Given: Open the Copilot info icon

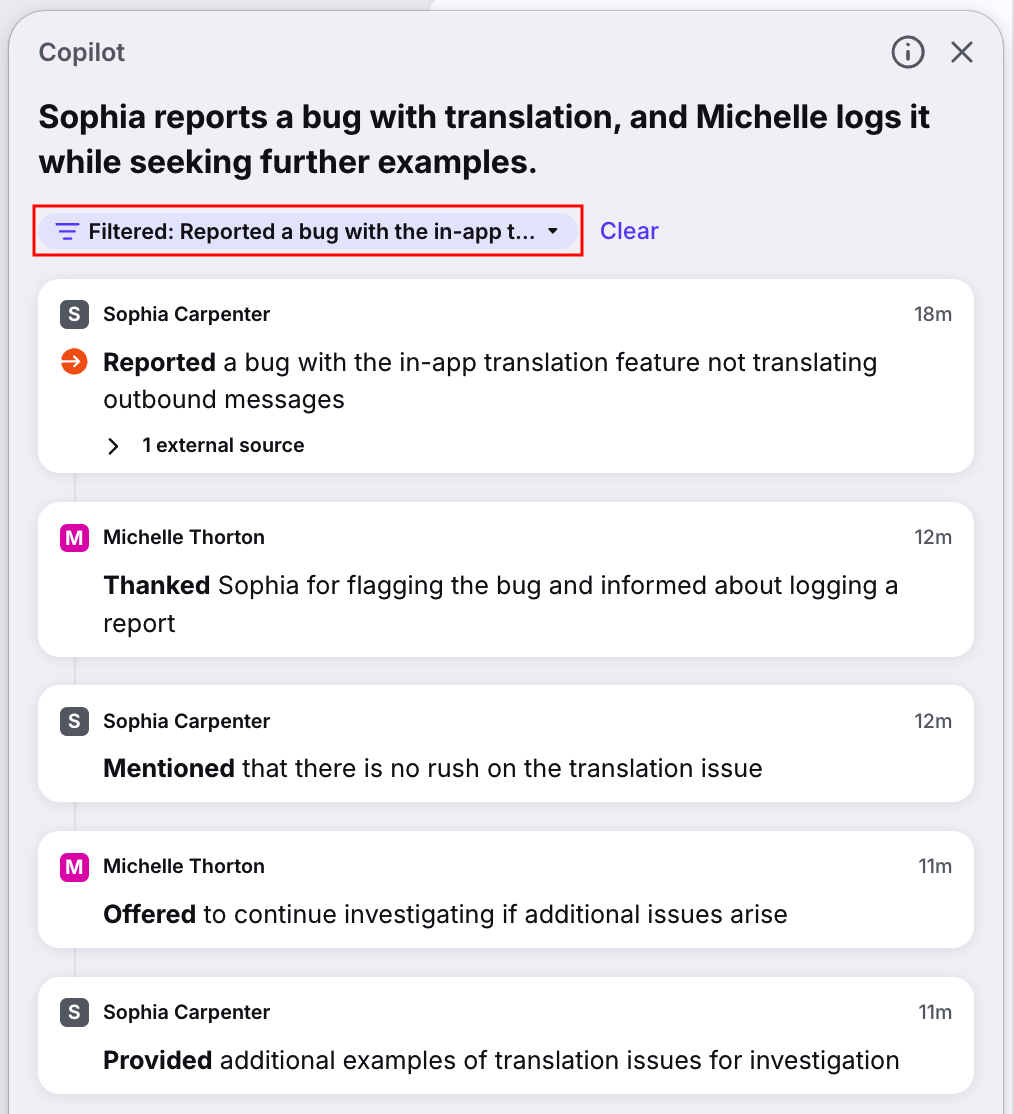Looking at the screenshot, I should click(907, 53).
